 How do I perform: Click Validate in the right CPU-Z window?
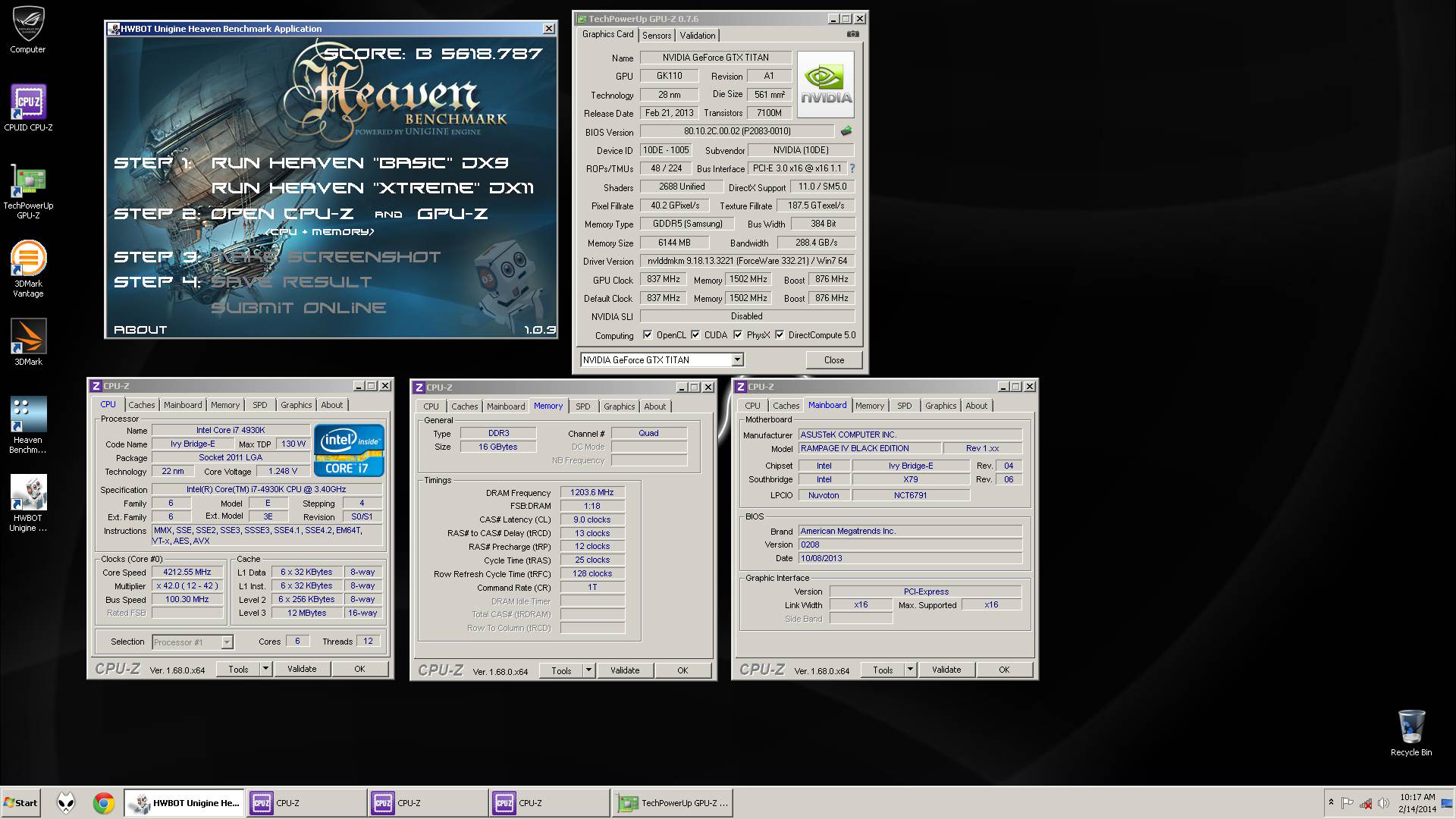point(946,670)
